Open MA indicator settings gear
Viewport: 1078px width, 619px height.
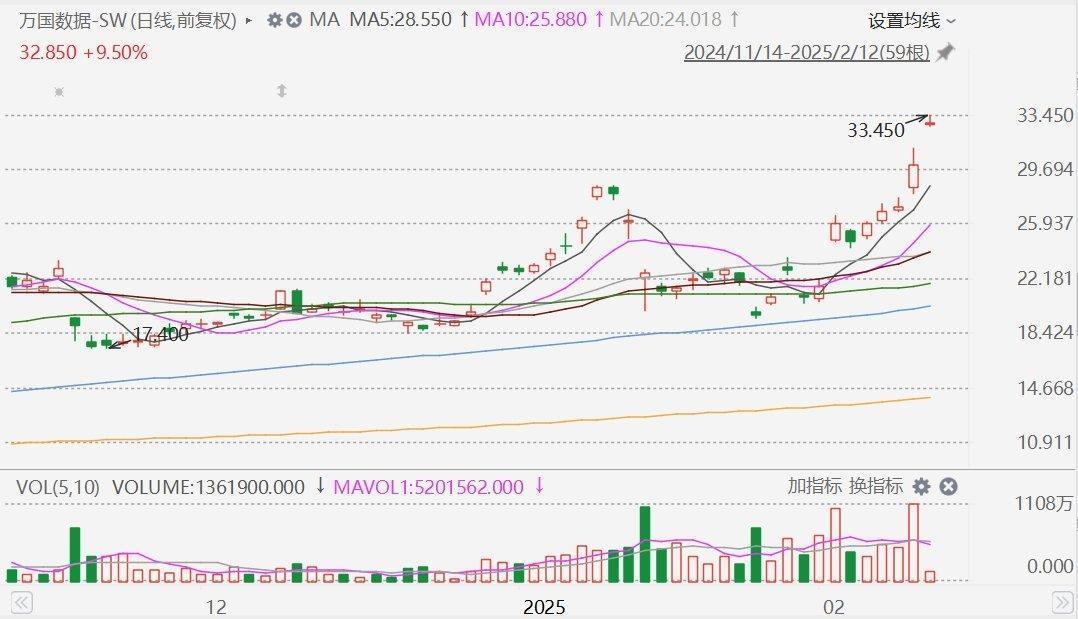274,20
